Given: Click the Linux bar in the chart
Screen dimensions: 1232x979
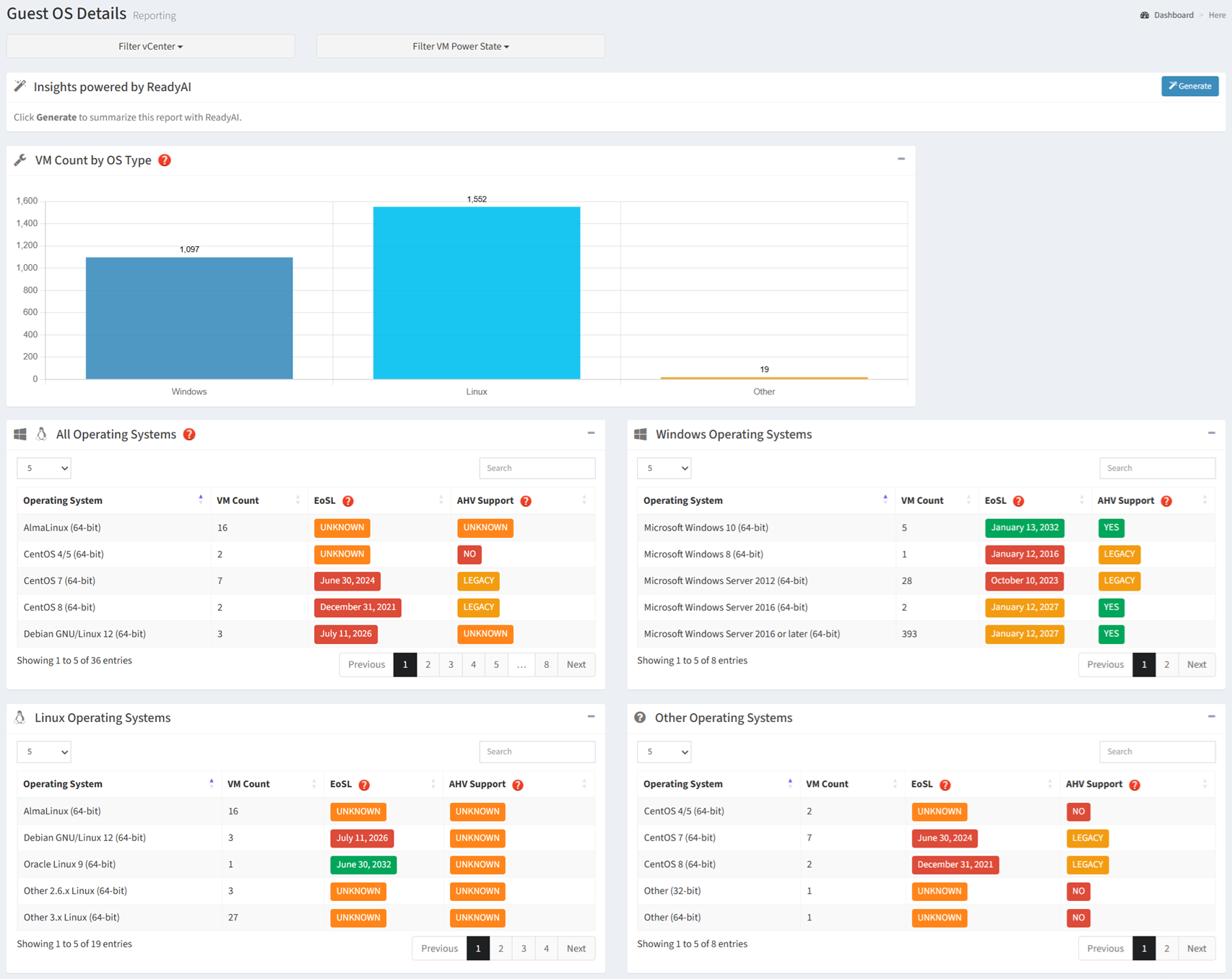Looking at the screenshot, I should (477, 293).
